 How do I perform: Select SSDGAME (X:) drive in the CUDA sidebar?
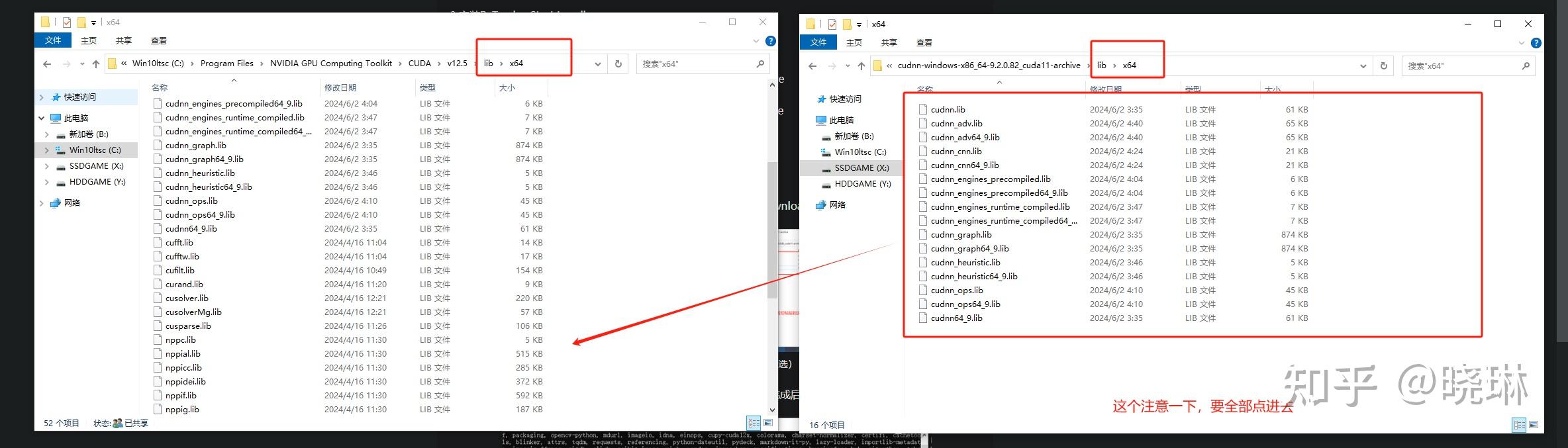point(96,166)
